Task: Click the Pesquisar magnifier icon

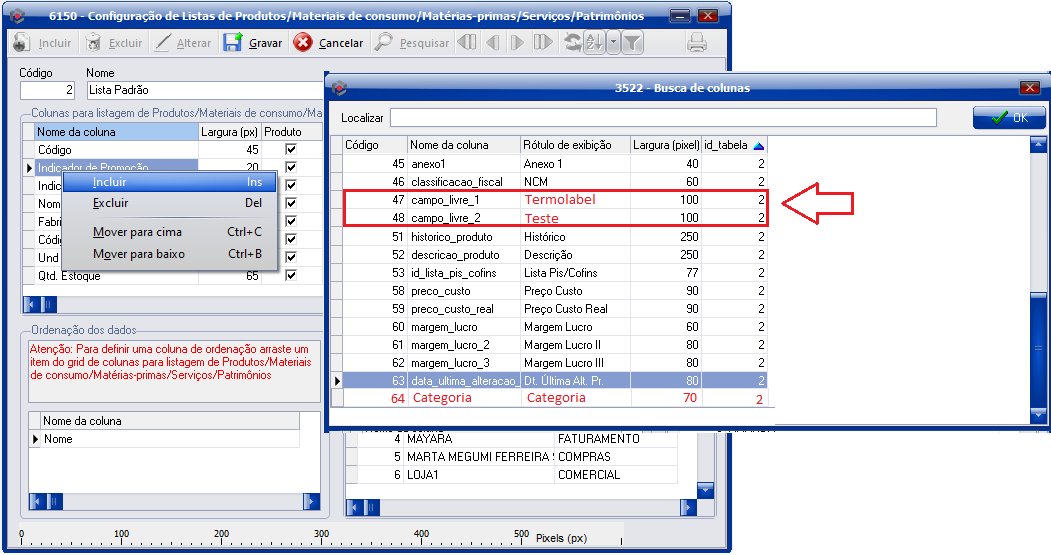Action: tap(384, 43)
